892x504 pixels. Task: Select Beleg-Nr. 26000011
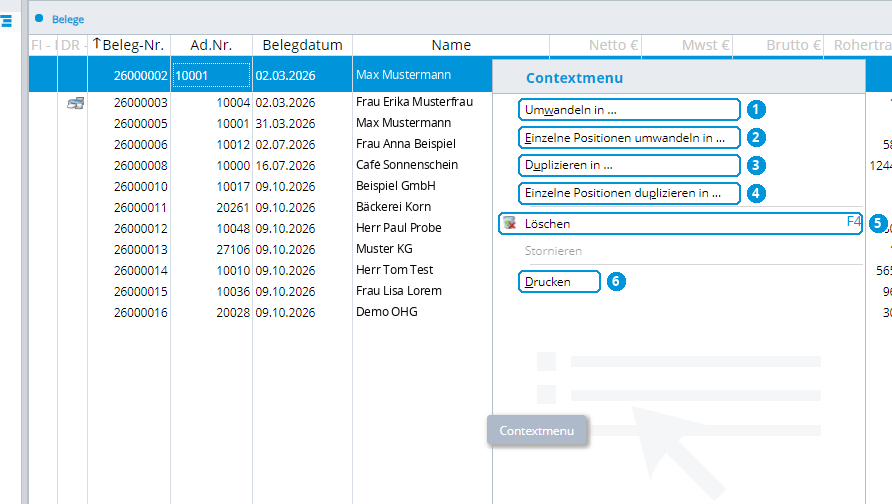[141, 208]
